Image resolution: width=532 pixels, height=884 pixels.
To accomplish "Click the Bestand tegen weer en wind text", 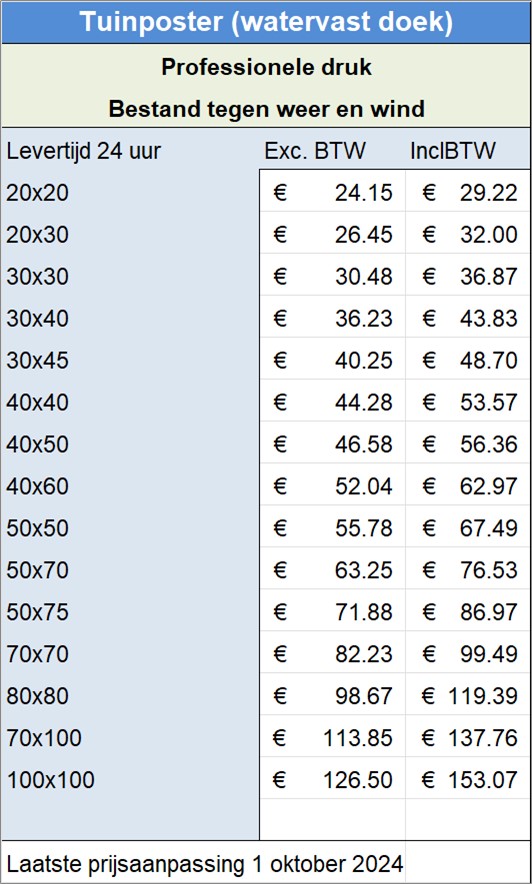I will click(x=267, y=109).
